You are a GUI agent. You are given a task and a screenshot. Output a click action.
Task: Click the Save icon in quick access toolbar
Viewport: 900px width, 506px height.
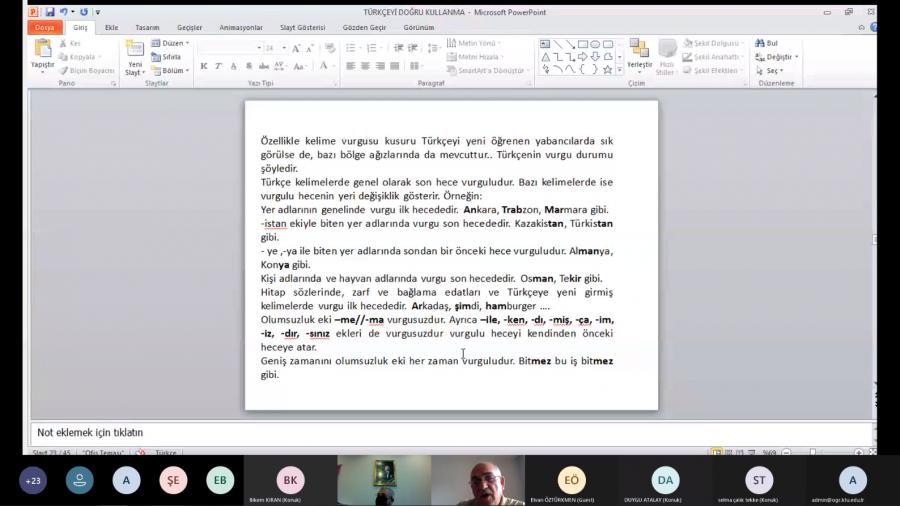49,12
